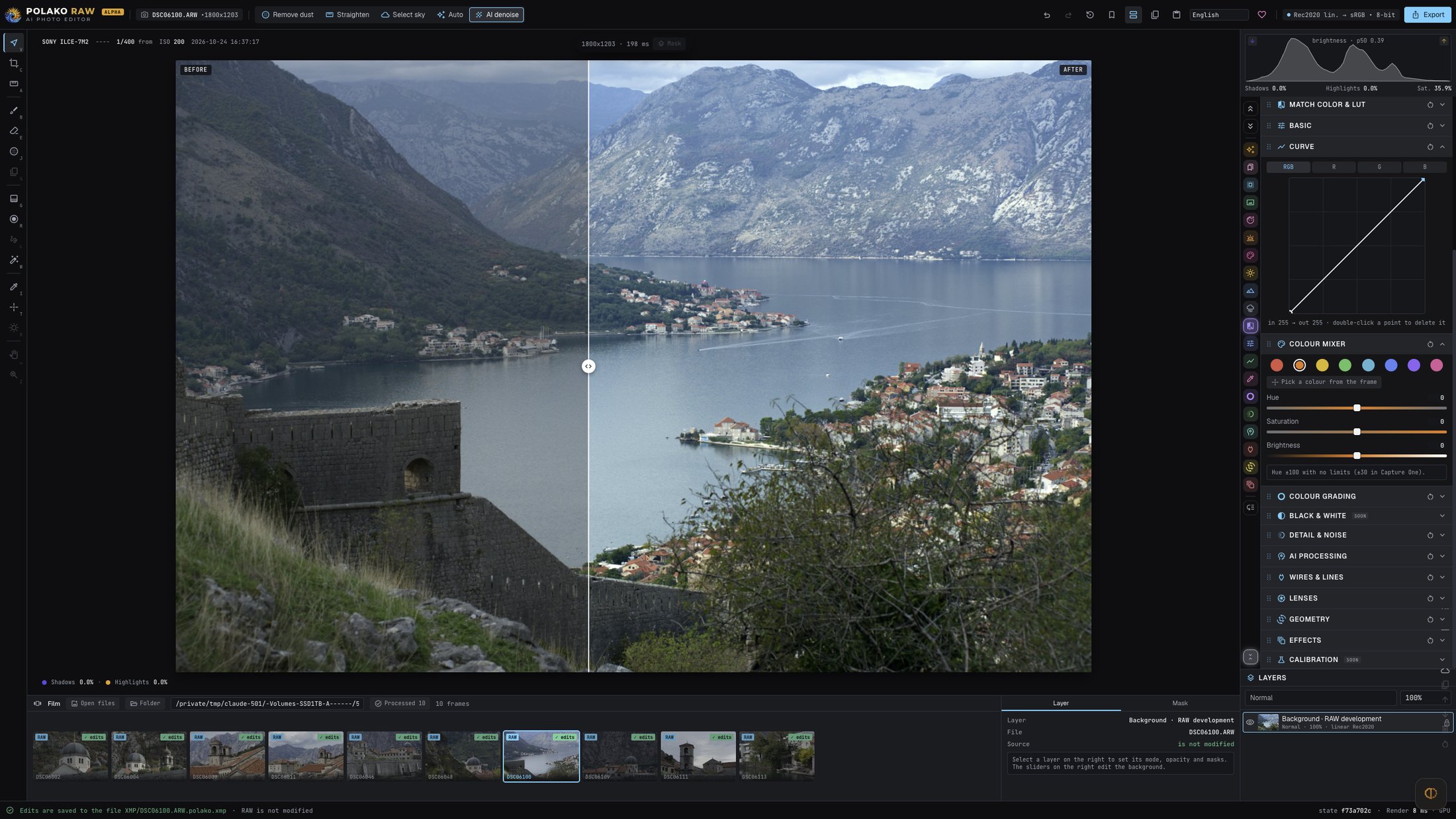
Task: Expand the Lenses panel
Action: 1443,599
